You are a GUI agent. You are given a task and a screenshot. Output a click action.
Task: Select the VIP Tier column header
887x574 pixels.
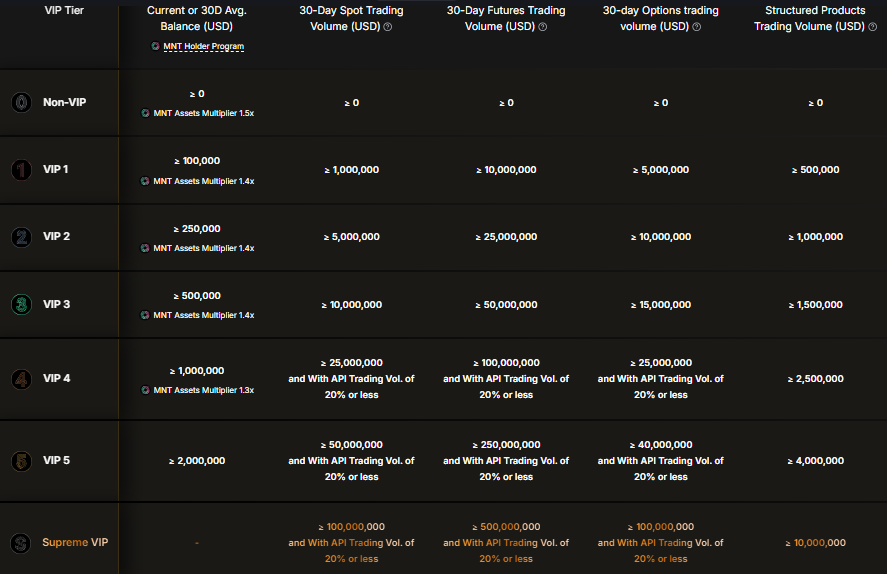(x=64, y=10)
